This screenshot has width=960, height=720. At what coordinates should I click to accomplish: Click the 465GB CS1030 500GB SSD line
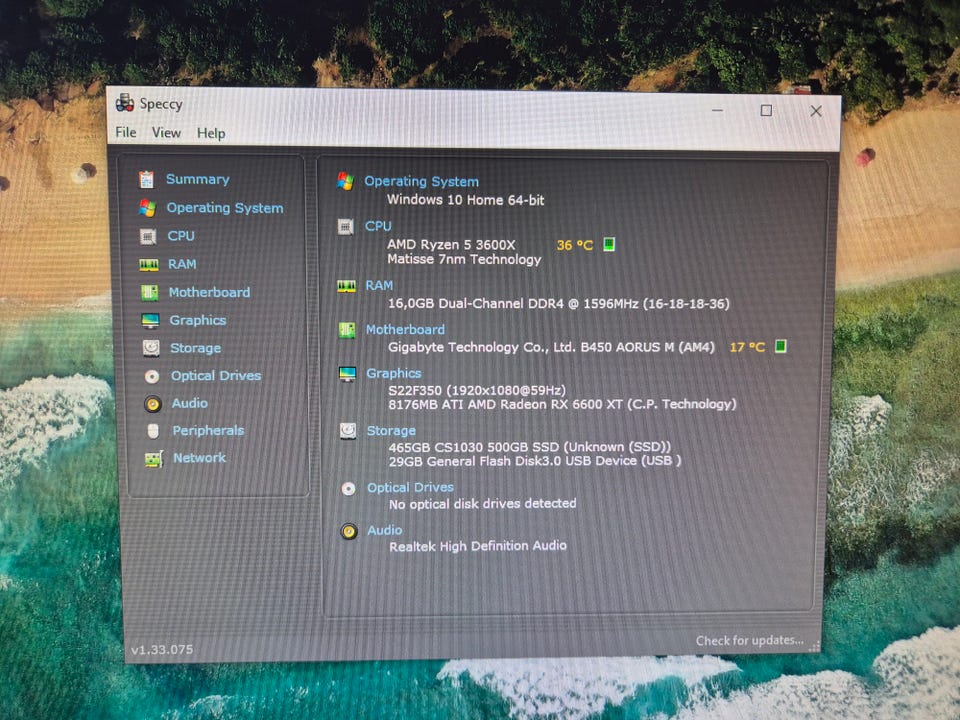click(530, 447)
